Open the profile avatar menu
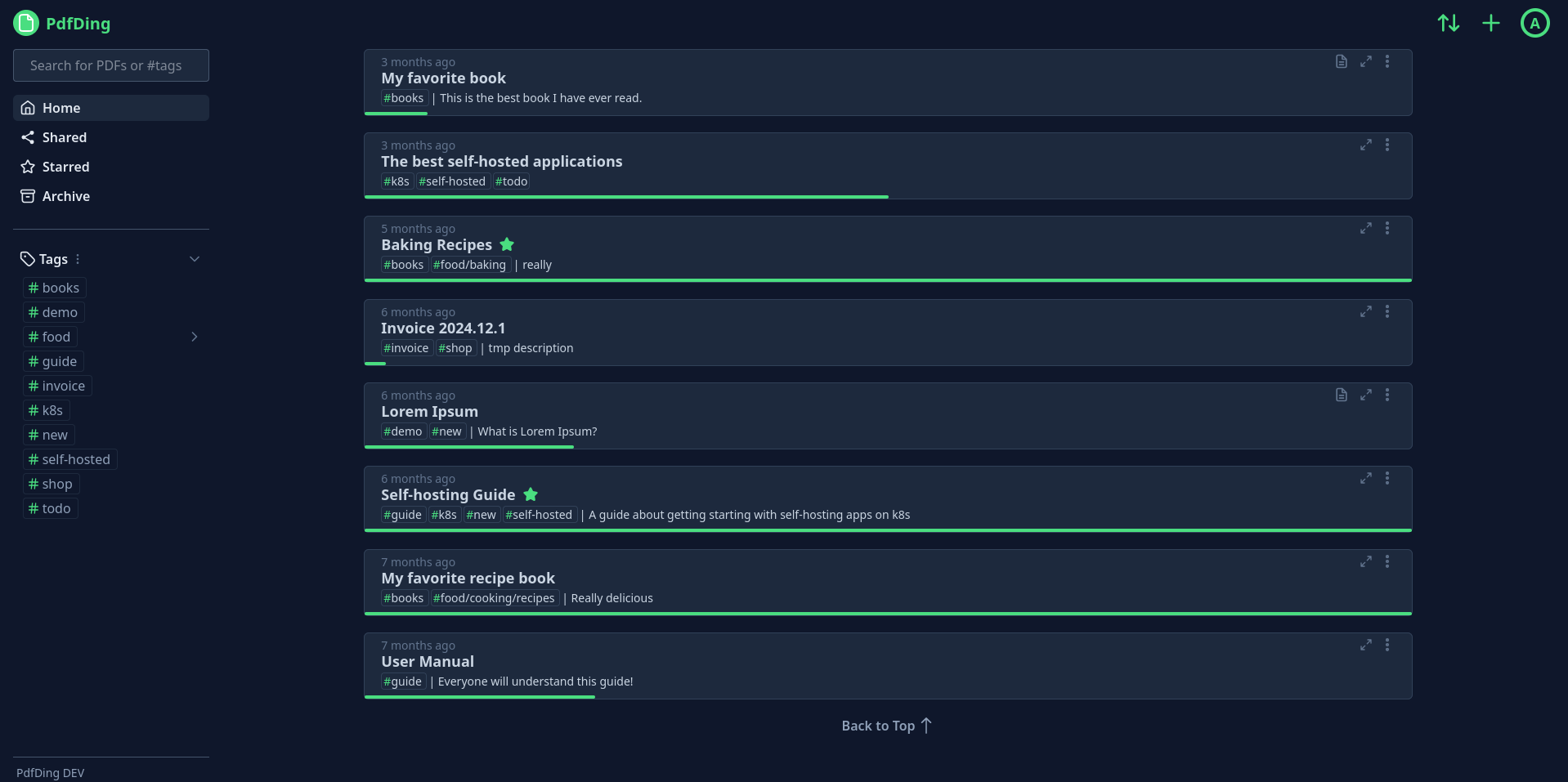Image resolution: width=1568 pixels, height=782 pixels. coord(1534,23)
